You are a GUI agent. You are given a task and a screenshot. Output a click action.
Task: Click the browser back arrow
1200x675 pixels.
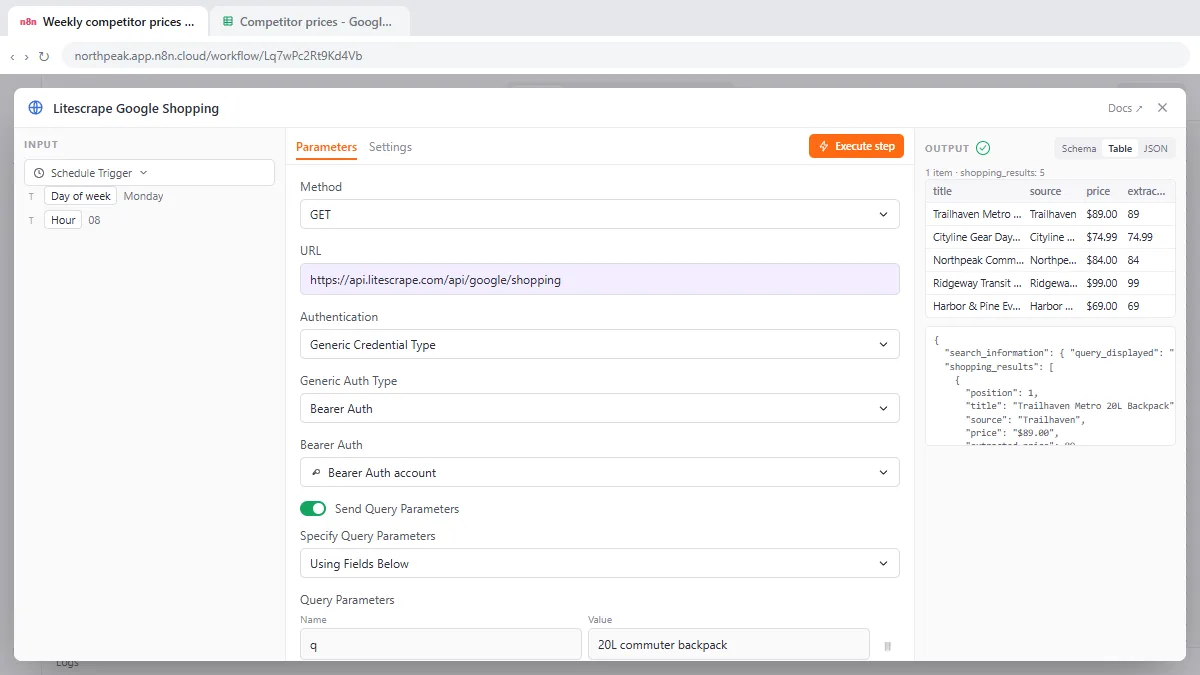tap(12, 56)
